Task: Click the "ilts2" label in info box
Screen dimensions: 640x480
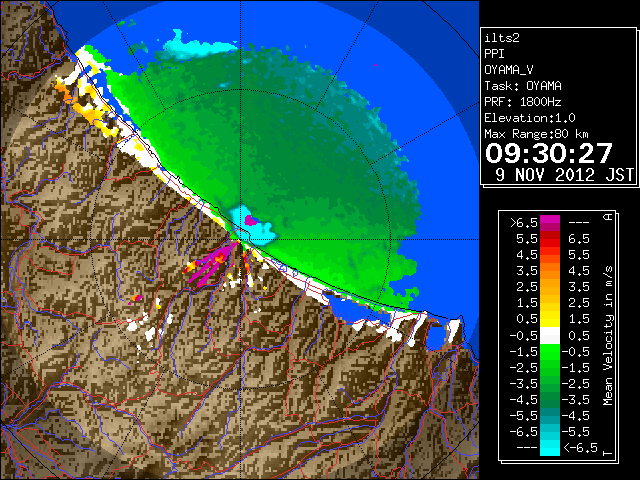Action: point(502,38)
